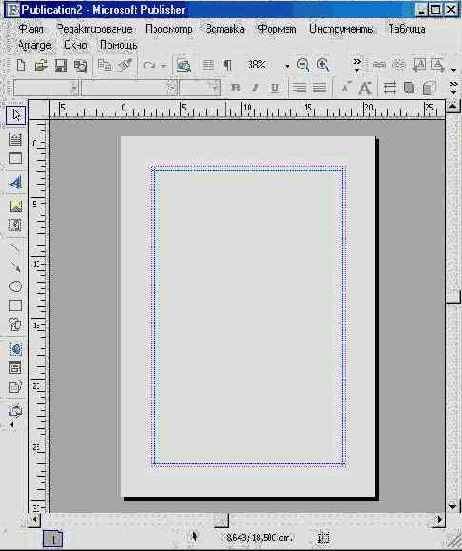Toggle Underline formatting
Viewport: 462px width, 551px height.
pos(275,87)
